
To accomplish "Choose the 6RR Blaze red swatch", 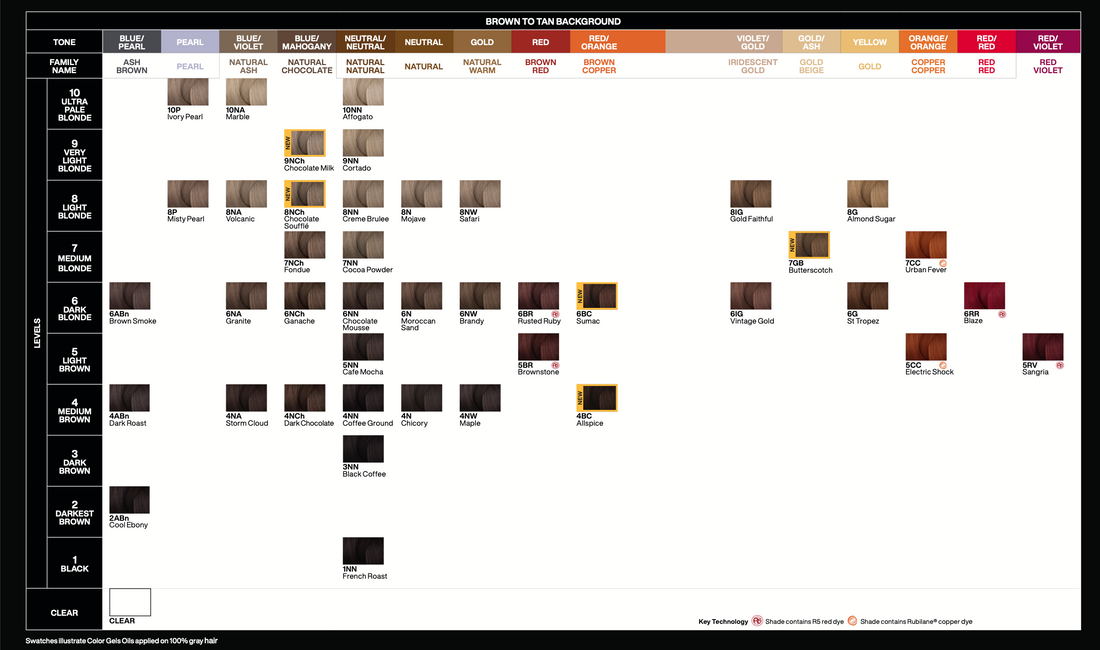I will pos(984,296).
